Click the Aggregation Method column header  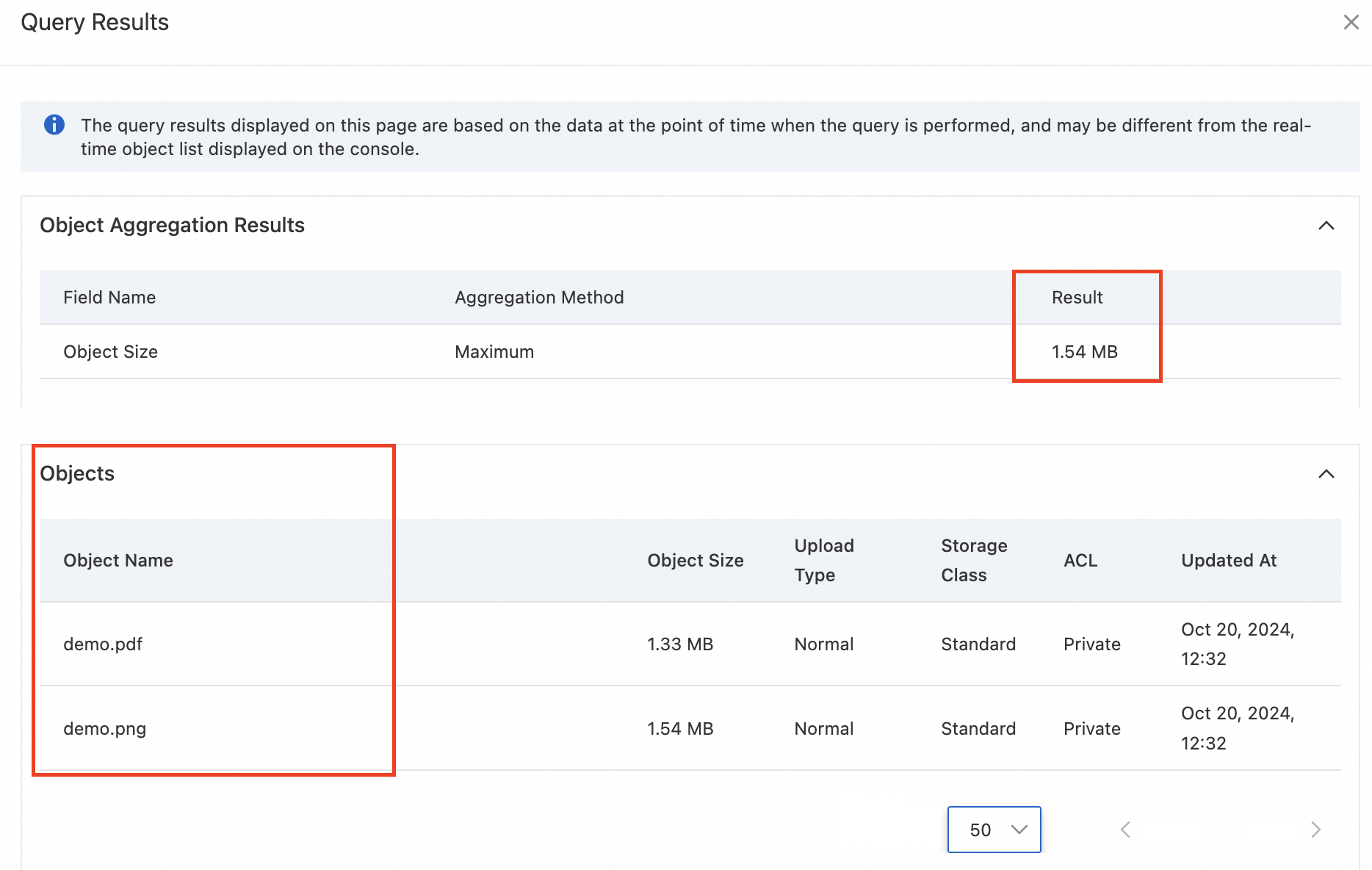click(539, 298)
